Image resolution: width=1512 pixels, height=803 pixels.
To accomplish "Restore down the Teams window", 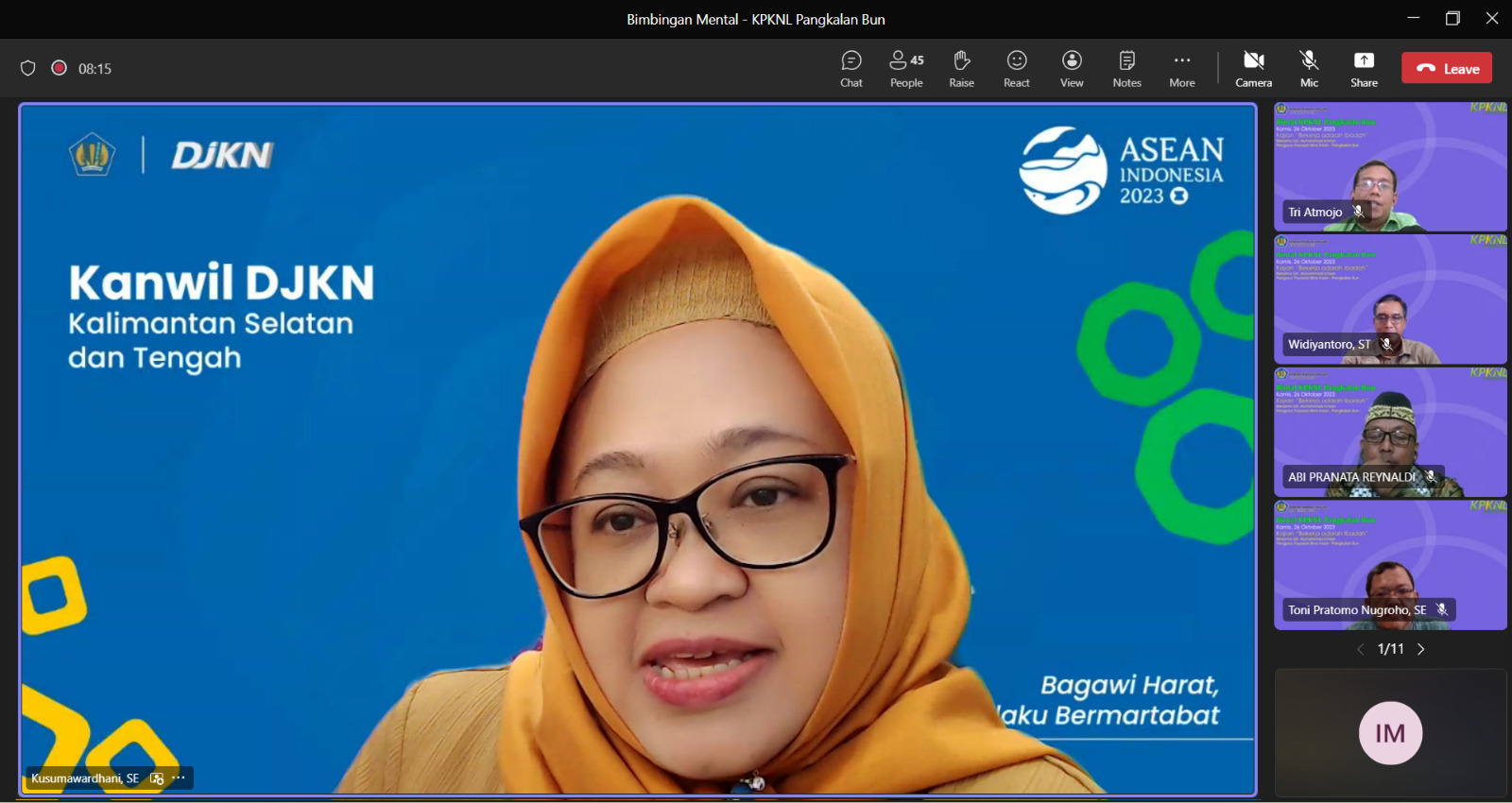I will (x=1452, y=18).
